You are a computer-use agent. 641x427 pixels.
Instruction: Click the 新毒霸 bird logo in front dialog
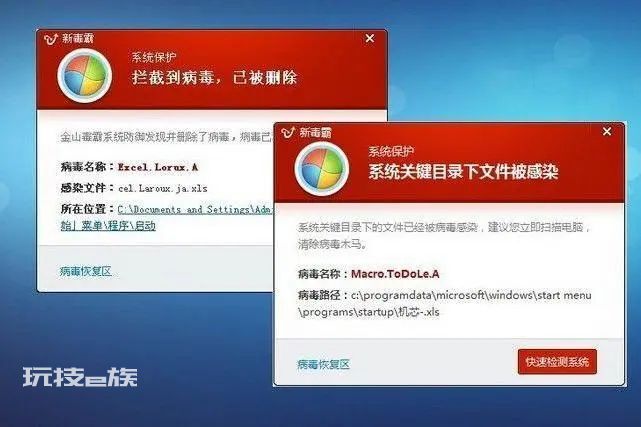point(288,132)
